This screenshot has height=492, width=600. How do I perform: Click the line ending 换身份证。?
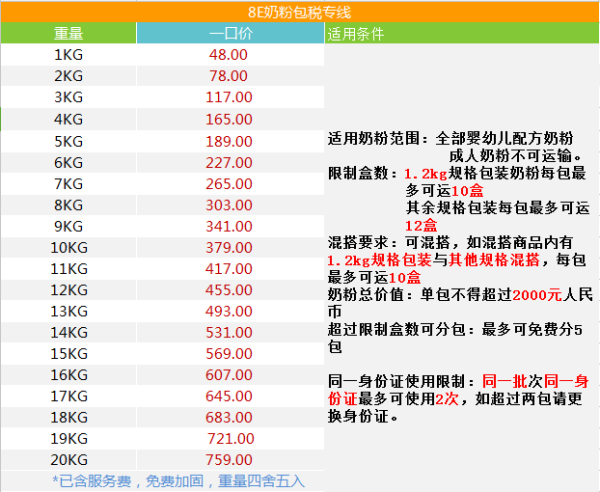coord(363,416)
